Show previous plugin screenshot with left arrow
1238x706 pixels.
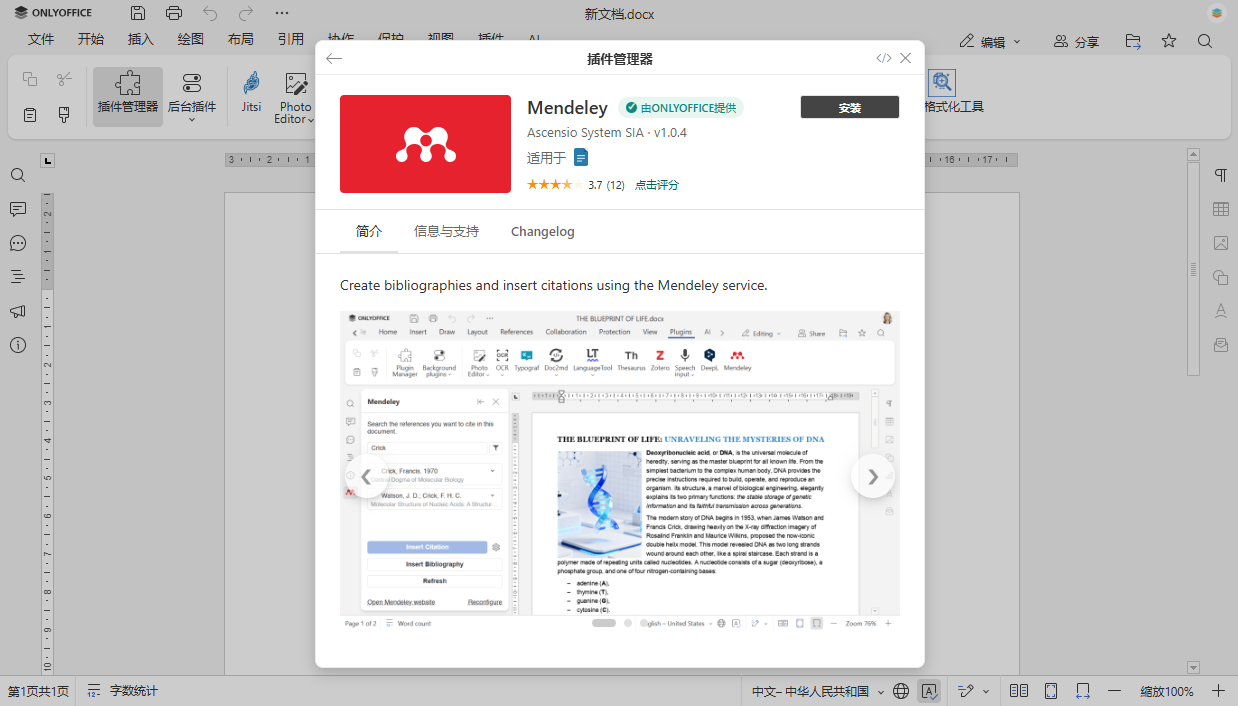point(366,476)
